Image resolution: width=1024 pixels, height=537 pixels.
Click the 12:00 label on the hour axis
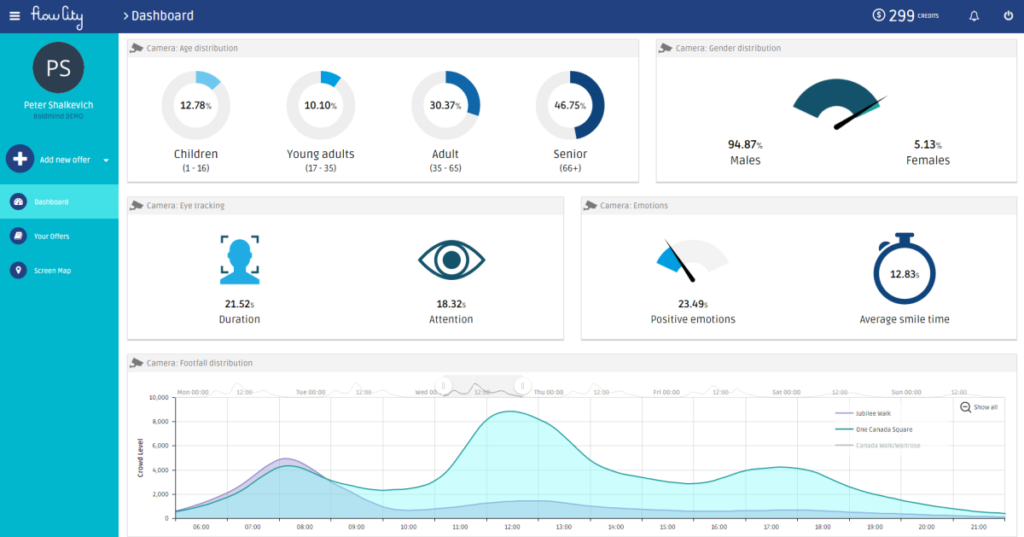[x=512, y=527]
